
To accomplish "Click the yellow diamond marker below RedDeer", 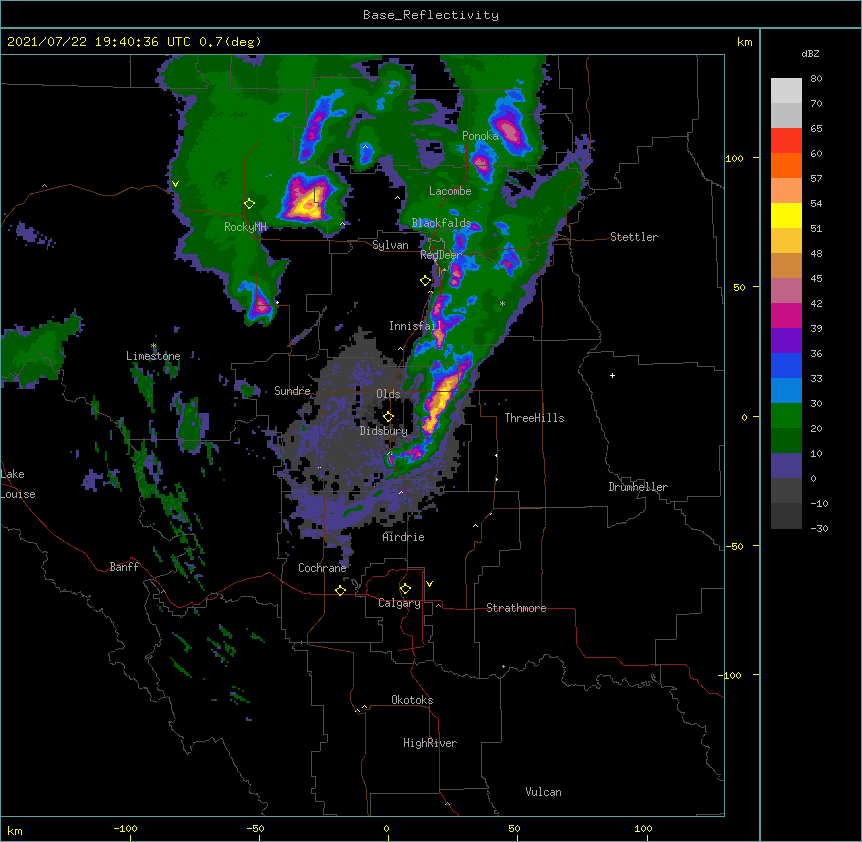I will (x=425, y=280).
